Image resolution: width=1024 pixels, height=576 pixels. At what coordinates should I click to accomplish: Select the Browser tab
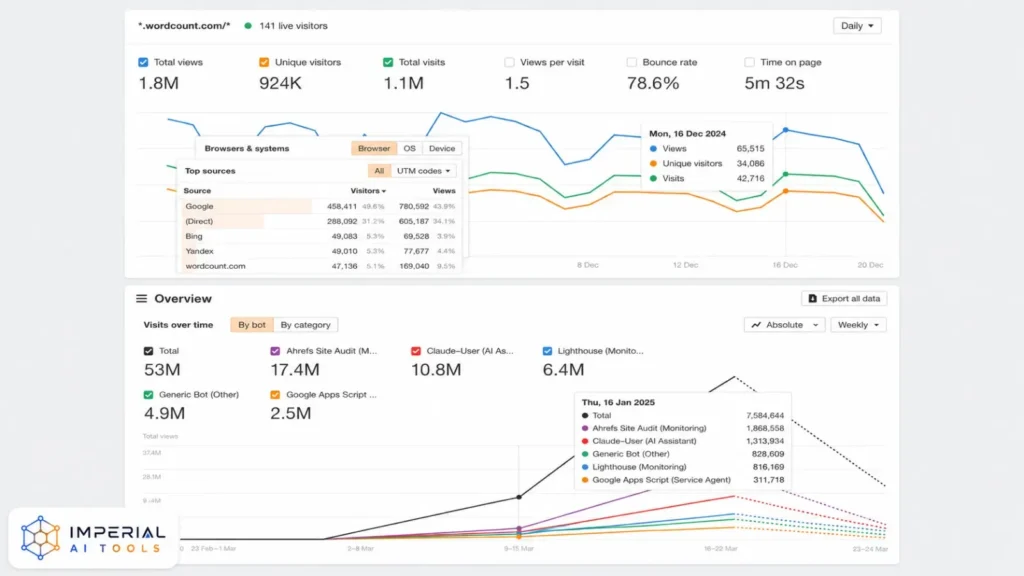(374, 148)
